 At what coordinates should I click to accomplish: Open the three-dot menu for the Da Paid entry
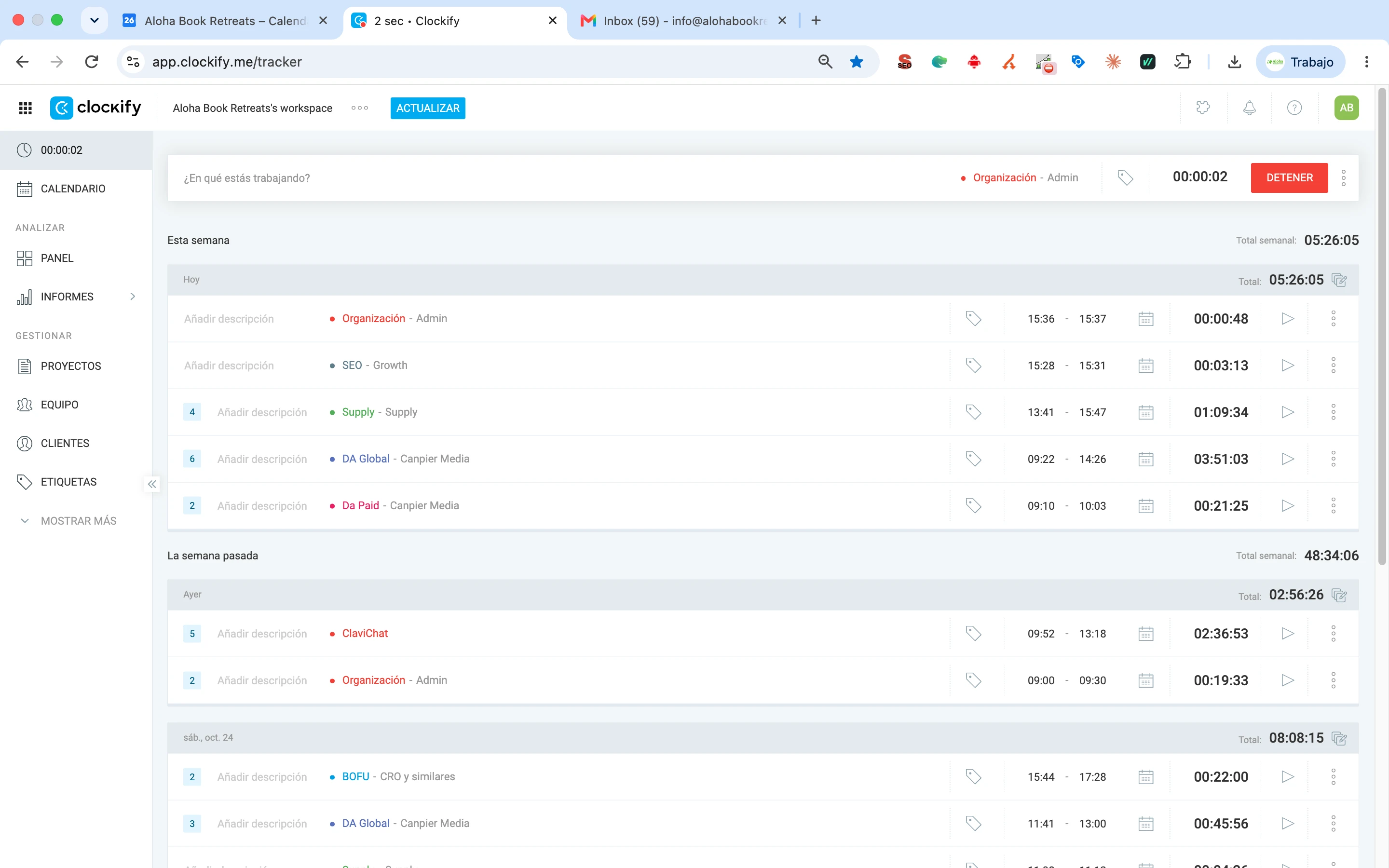point(1333,506)
